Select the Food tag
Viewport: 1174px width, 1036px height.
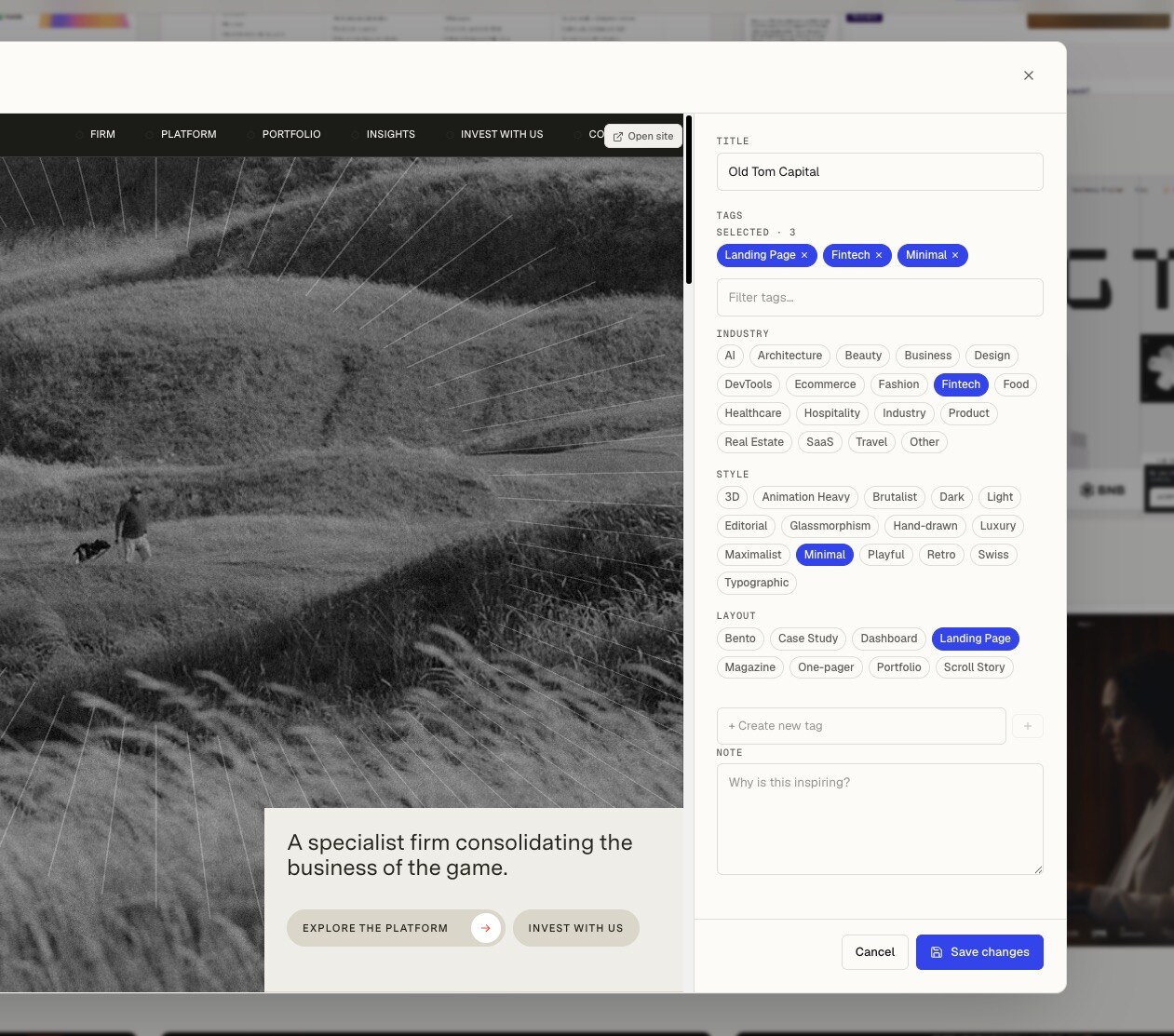1016,384
